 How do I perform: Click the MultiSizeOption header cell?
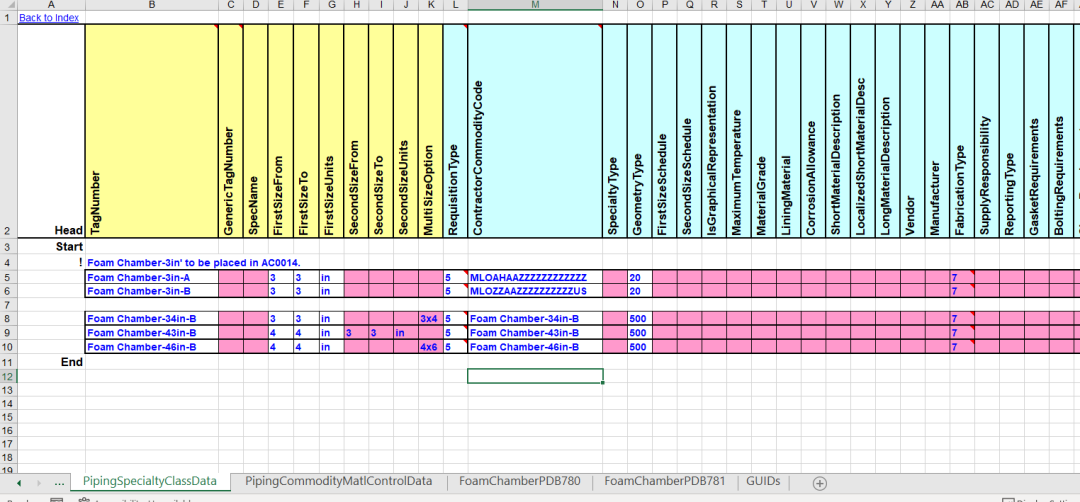[x=430, y=132]
